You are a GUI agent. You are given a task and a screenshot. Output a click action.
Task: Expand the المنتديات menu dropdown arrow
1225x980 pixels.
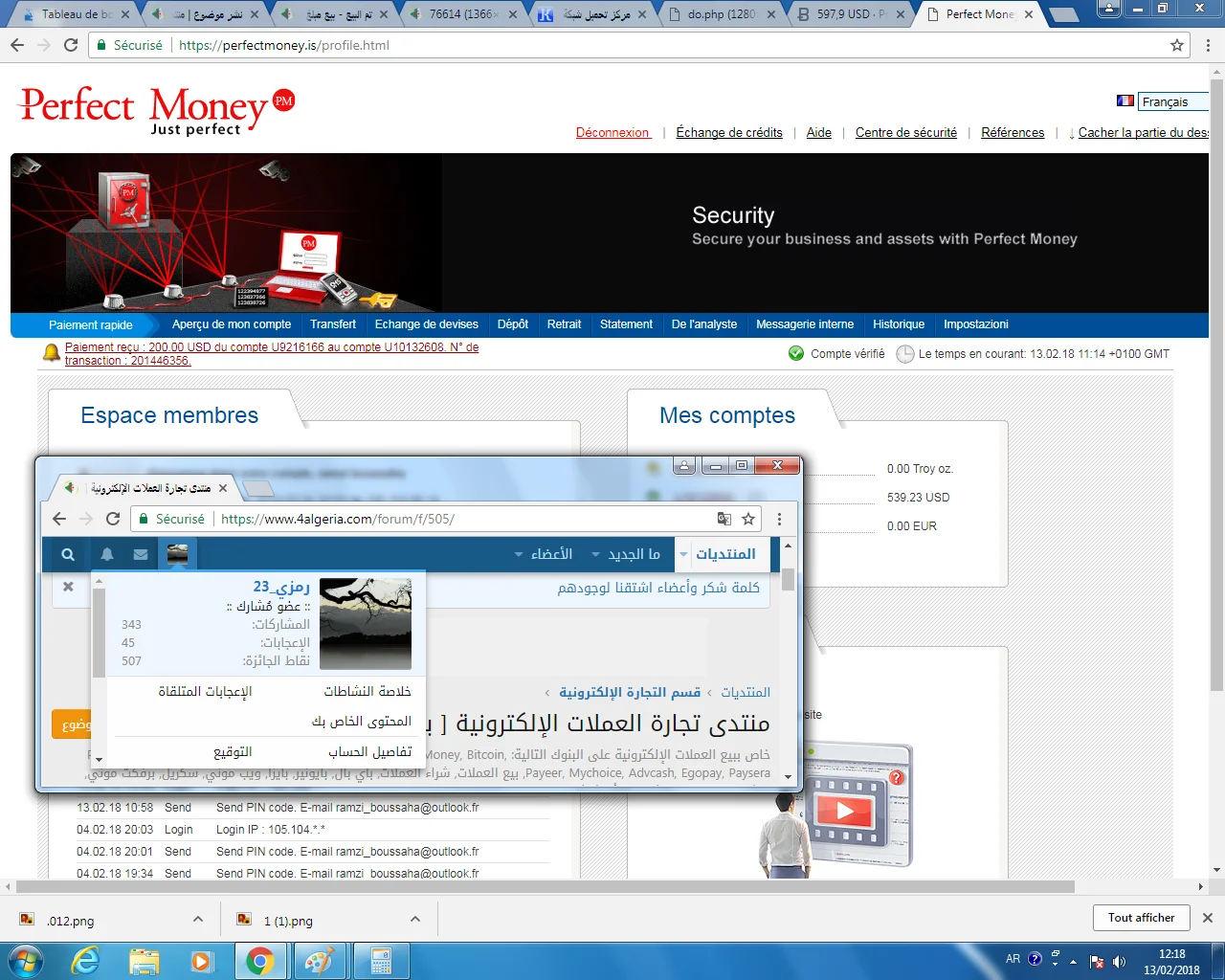click(683, 554)
